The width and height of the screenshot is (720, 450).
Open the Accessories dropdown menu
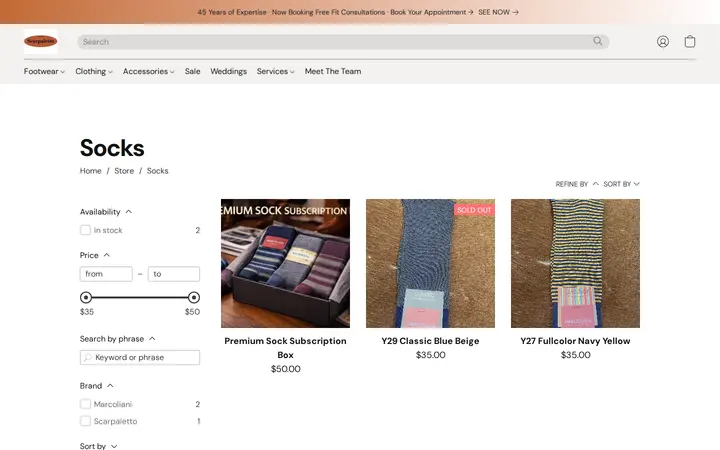[x=148, y=72]
